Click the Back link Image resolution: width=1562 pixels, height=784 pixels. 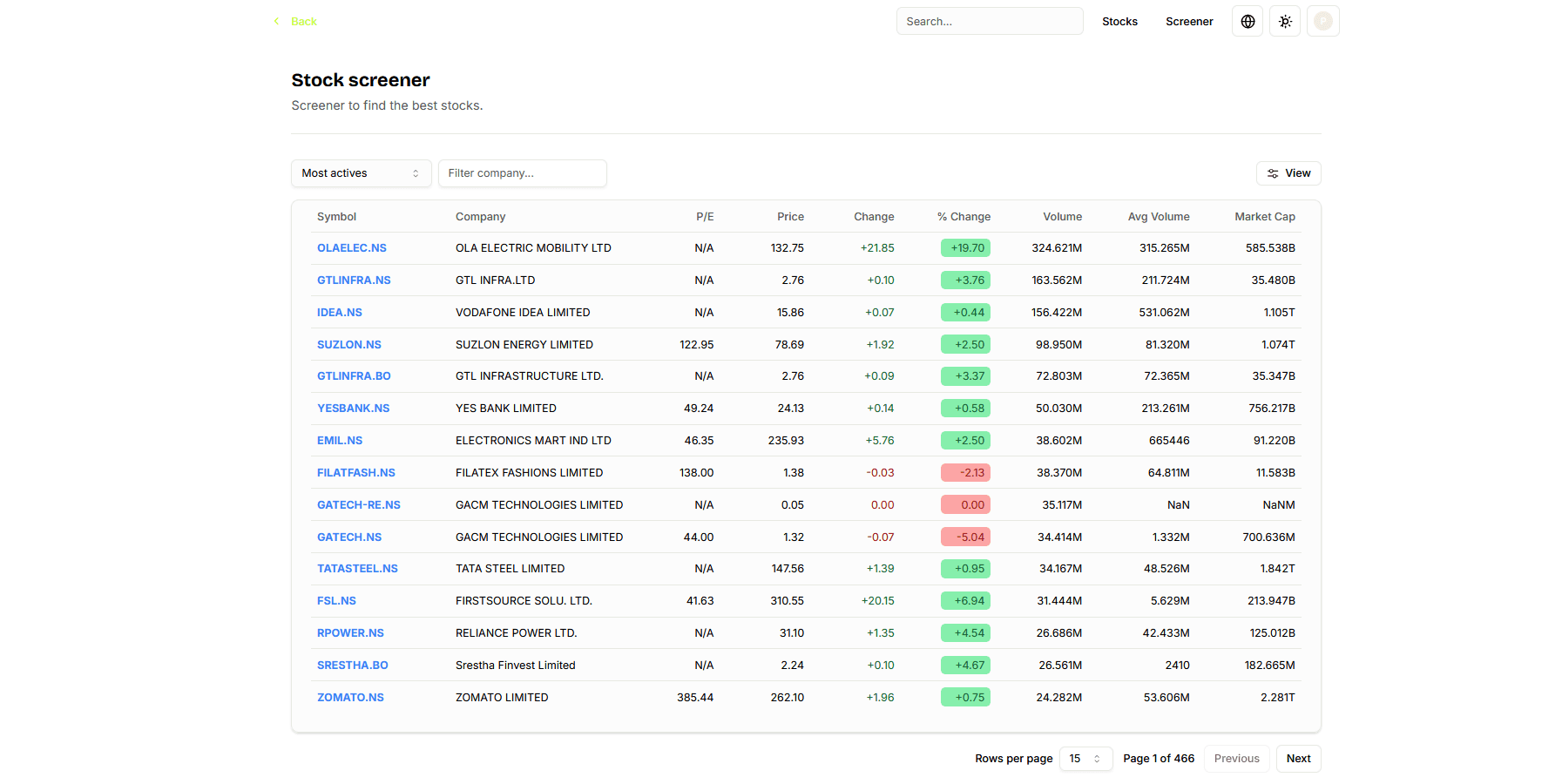295,21
